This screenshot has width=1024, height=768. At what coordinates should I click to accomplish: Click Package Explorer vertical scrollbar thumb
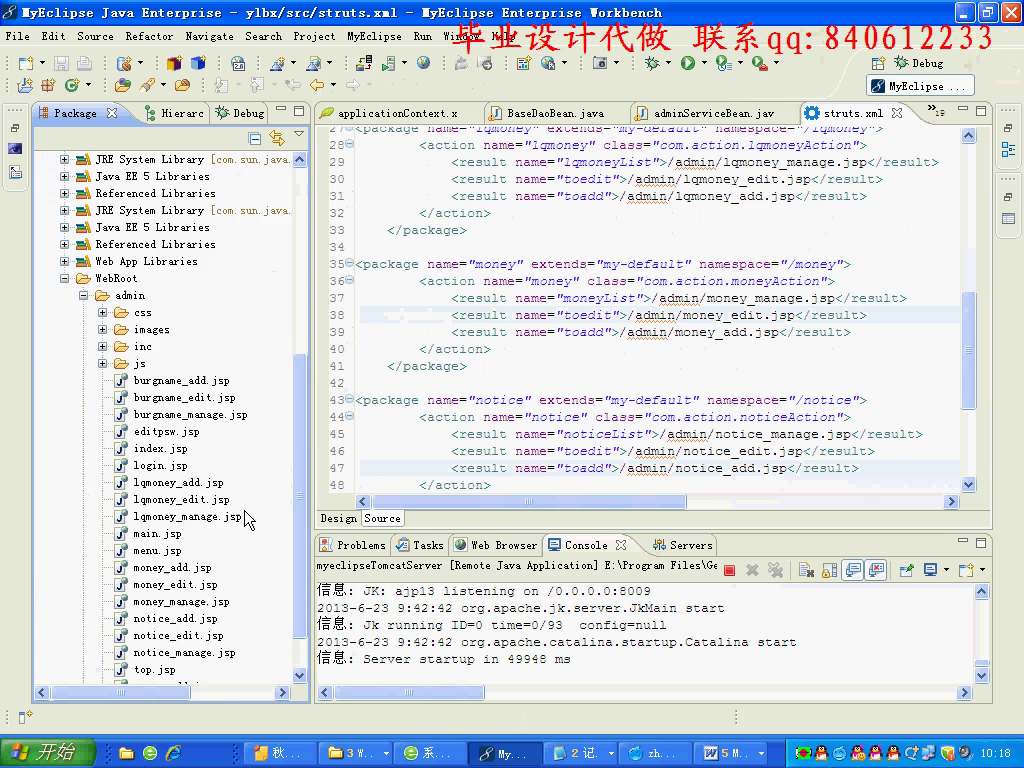coord(299,496)
